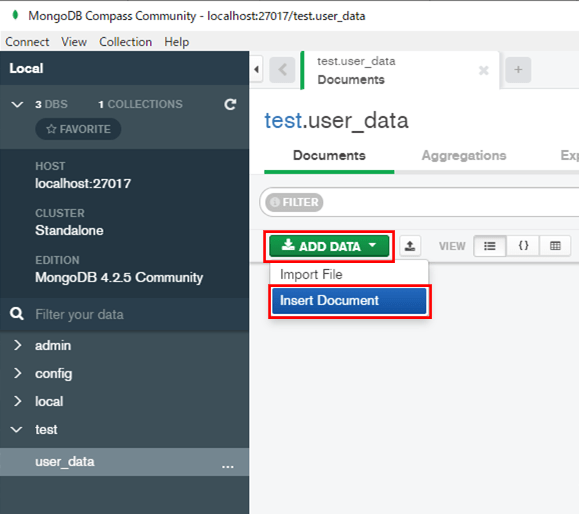Select the config database name
This screenshot has width=579, height=514.
point(54,374)
